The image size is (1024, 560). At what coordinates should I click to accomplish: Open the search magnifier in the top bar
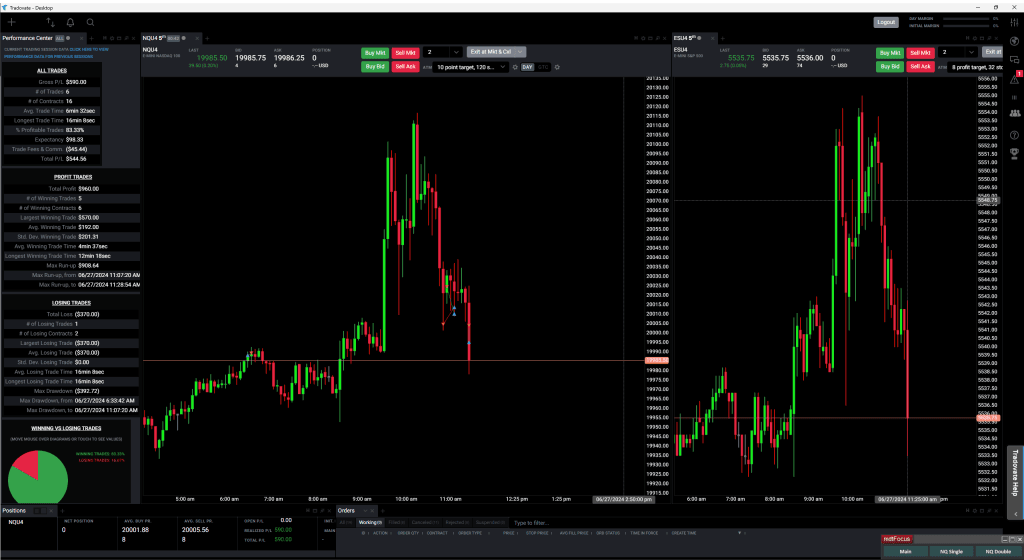coord(90,22)
